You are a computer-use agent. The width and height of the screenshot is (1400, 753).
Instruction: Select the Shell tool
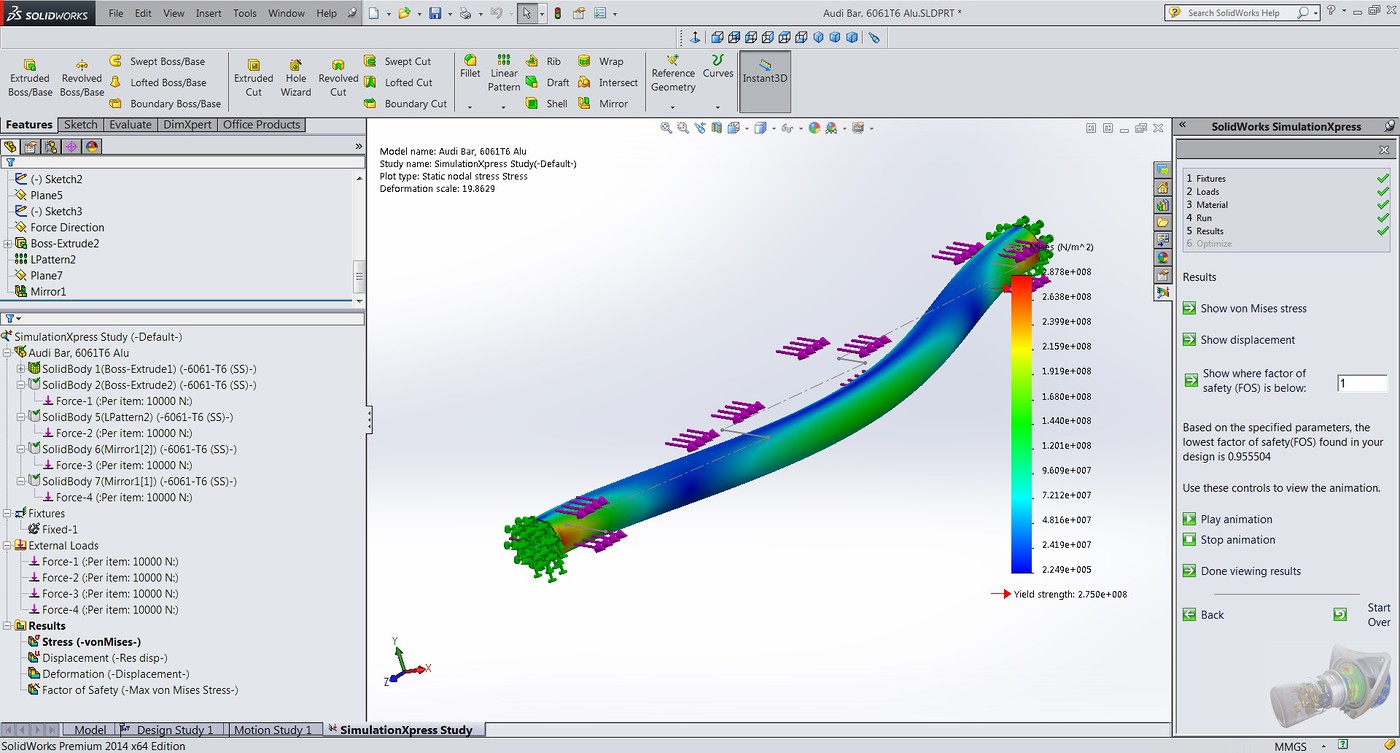point(546,103)
